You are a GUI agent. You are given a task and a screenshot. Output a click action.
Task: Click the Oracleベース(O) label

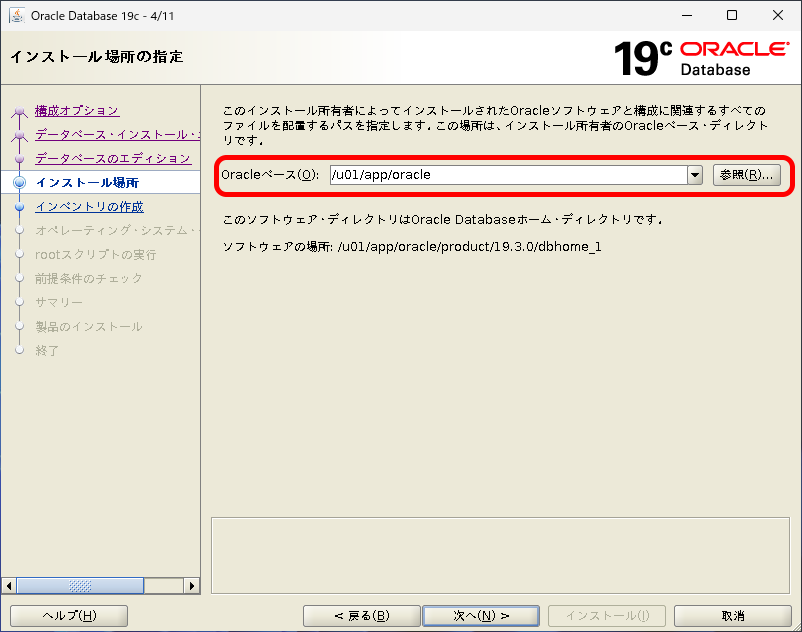coord(270,175)
